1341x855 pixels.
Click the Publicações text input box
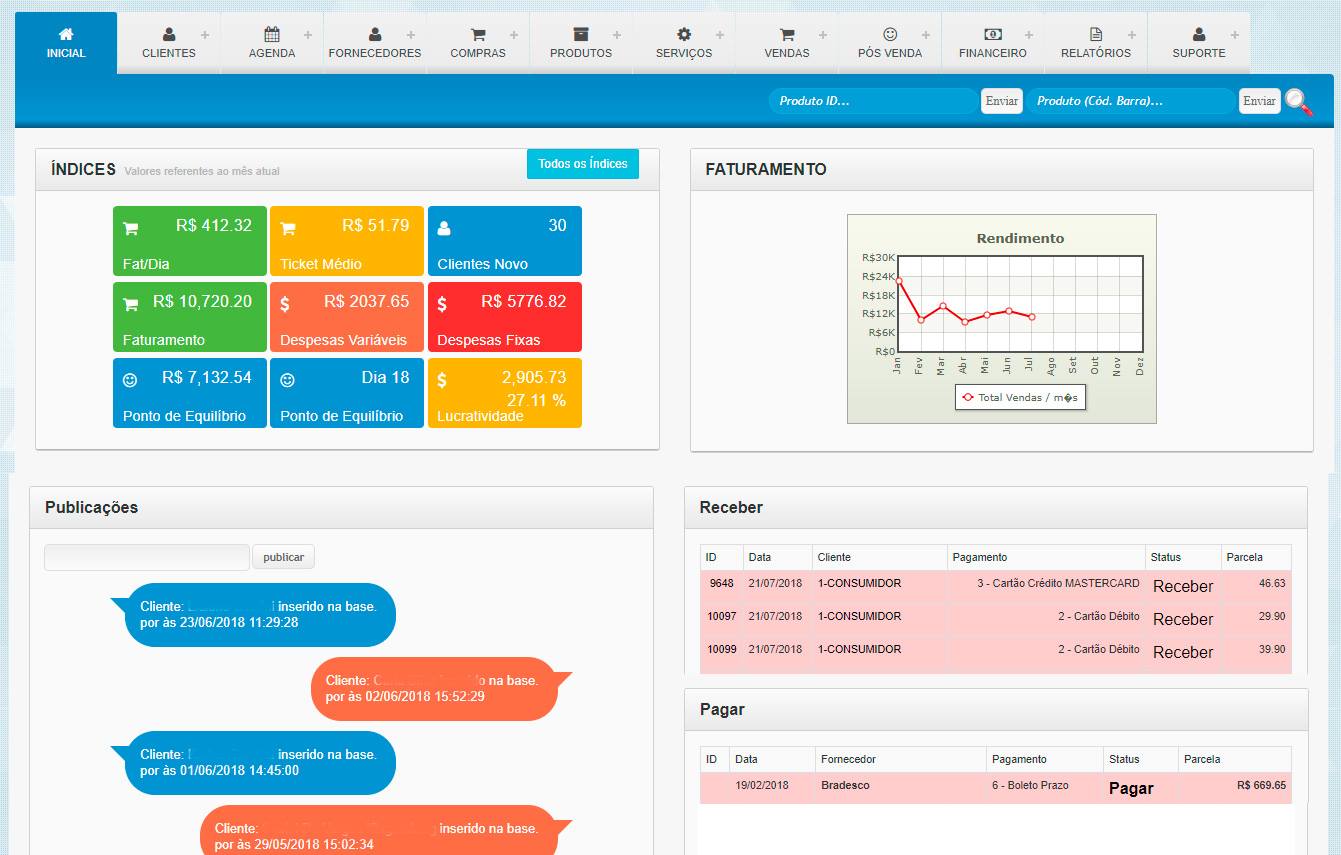pyautogui.click(x=147, y=557)
